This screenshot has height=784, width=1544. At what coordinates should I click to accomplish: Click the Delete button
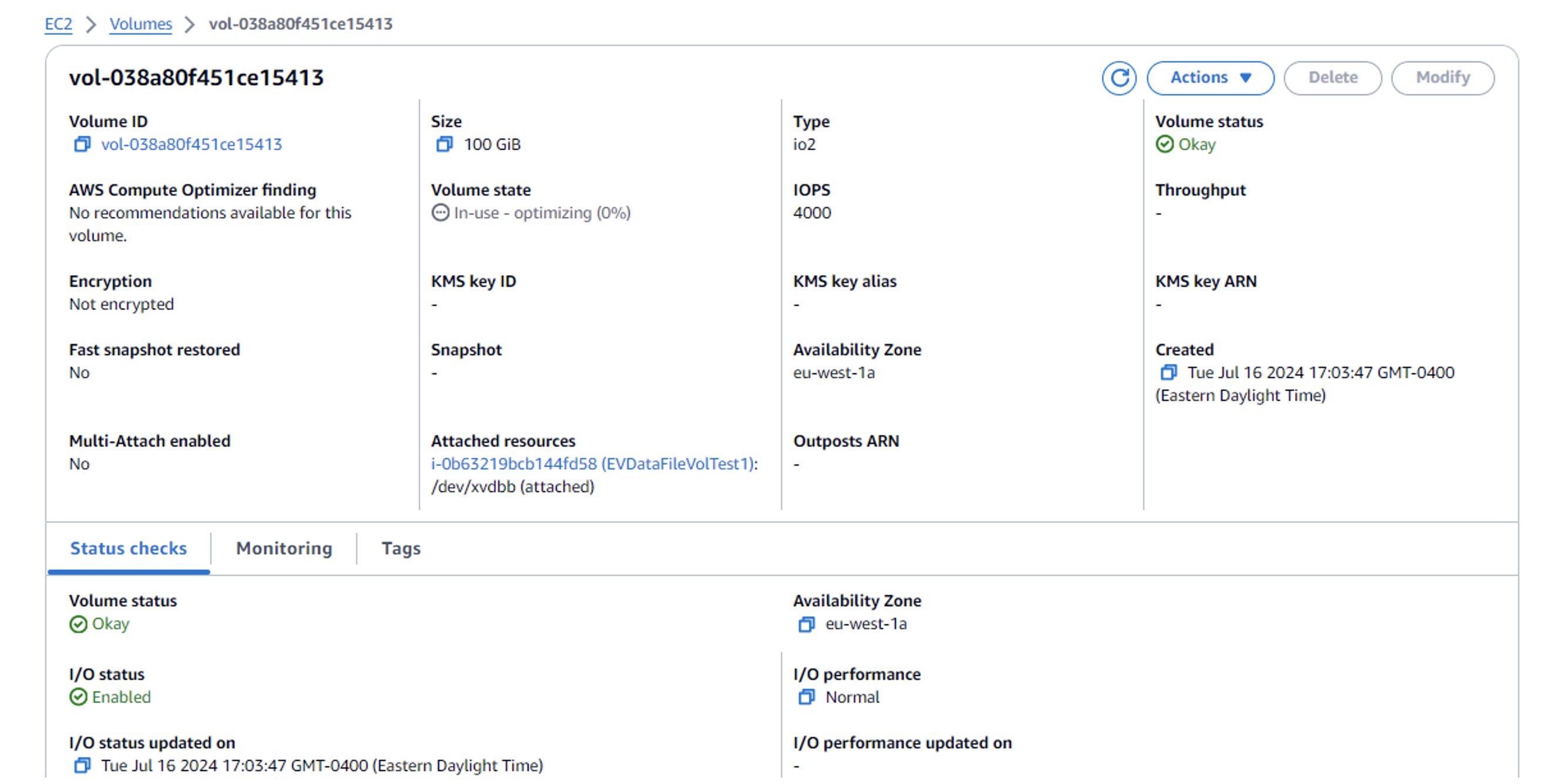[x=1332, y=78]
